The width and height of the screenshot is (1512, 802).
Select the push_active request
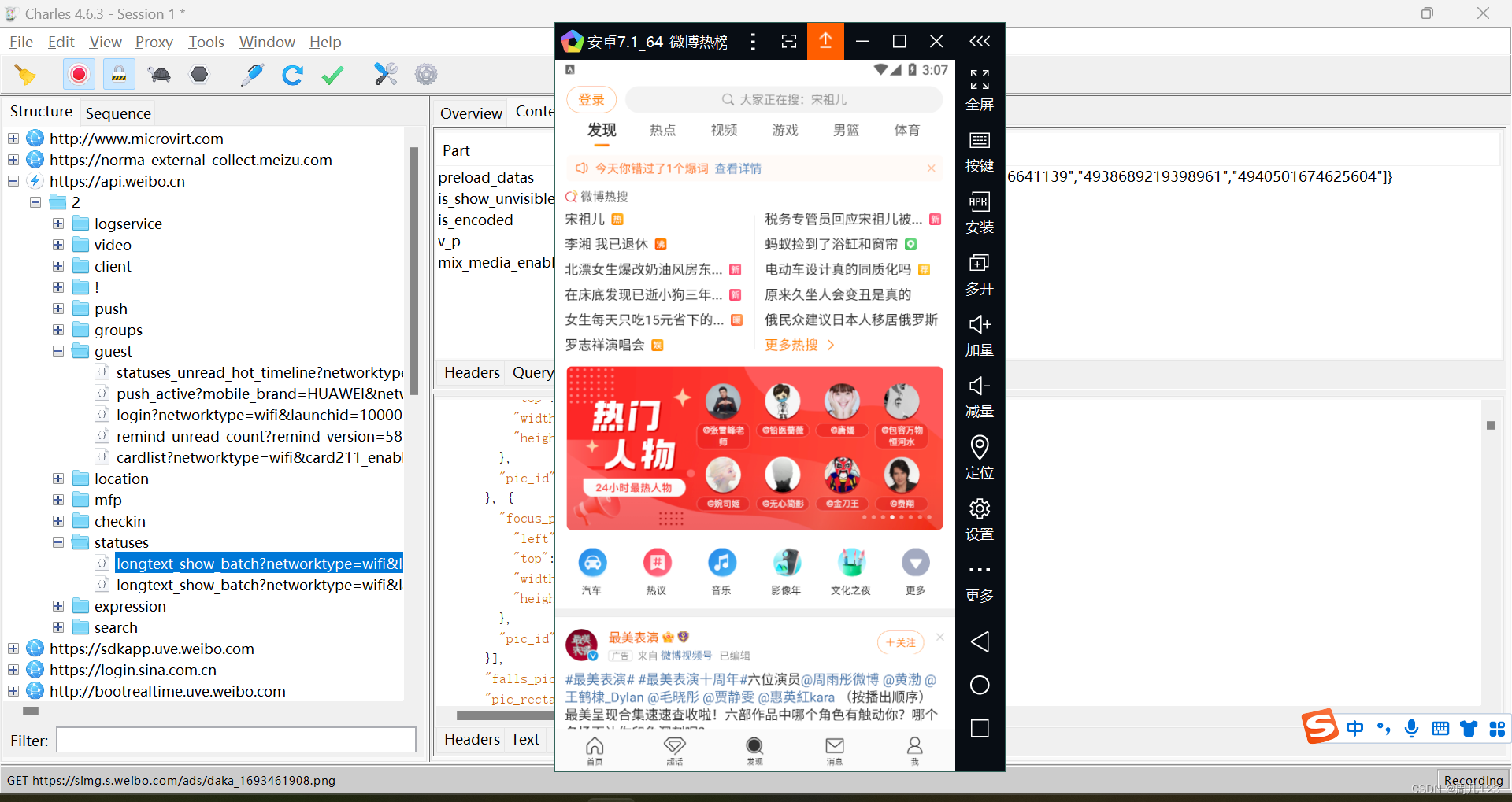pos(259,394)
